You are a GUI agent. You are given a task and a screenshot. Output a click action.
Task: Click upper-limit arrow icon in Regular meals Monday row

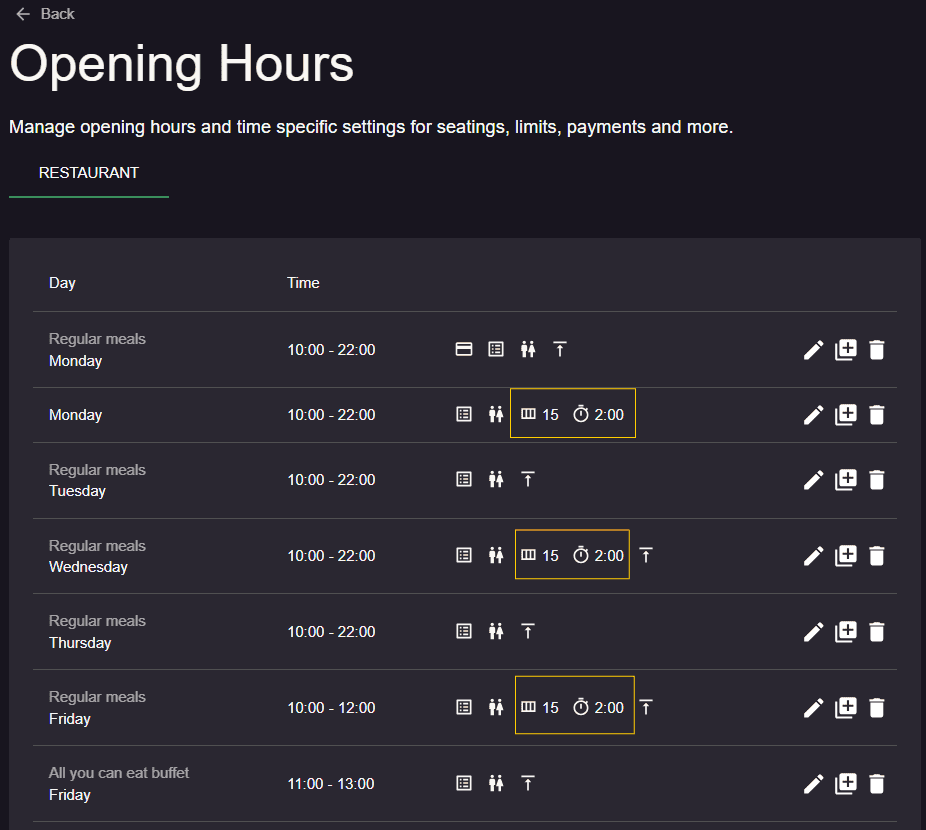pos(560,349)
